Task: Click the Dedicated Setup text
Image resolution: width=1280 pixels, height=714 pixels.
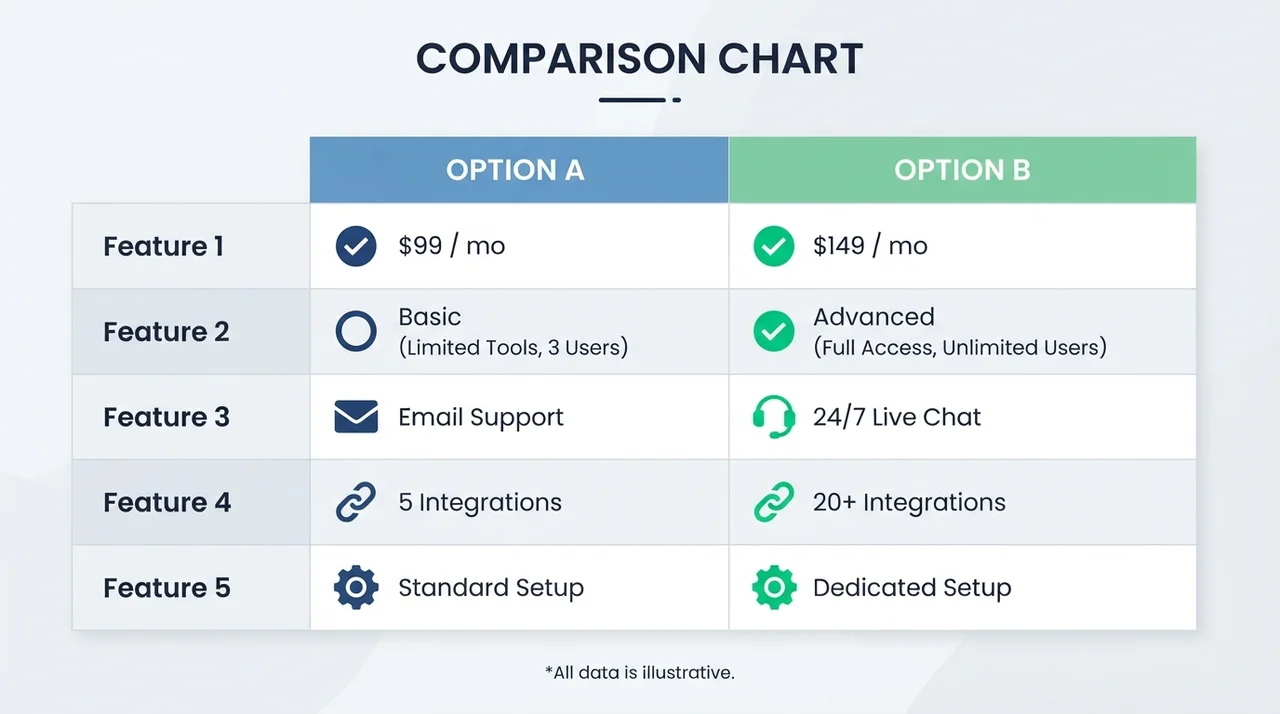Action: pos(912,588)
